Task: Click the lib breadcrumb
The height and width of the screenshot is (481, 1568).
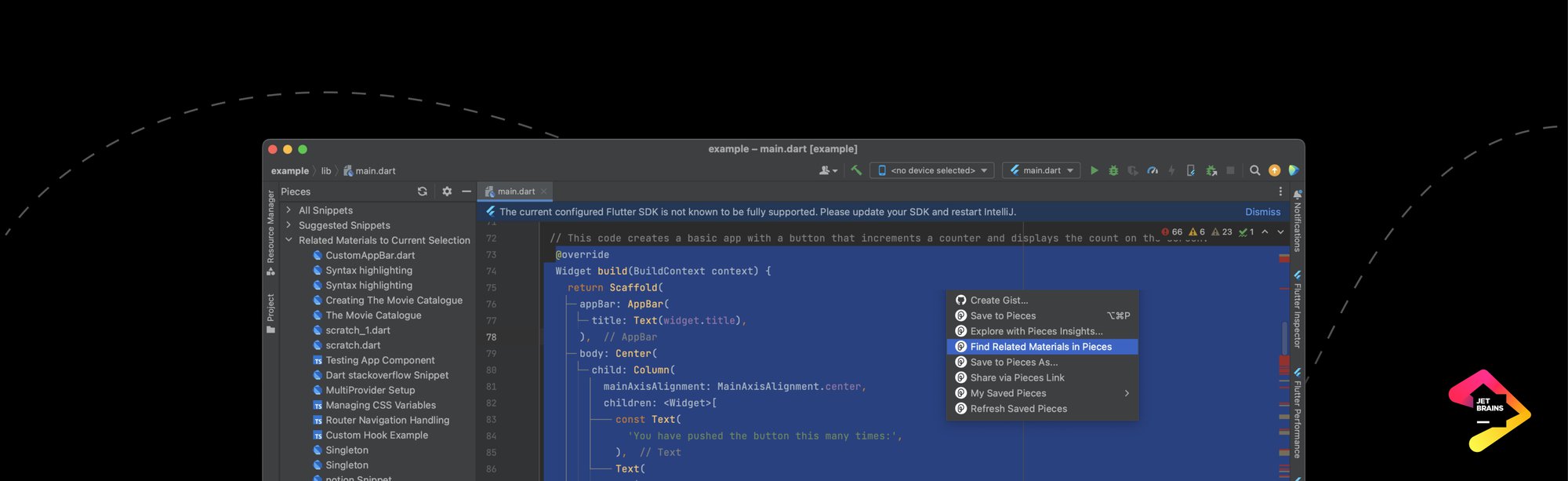Action: (x=326, y=171)
